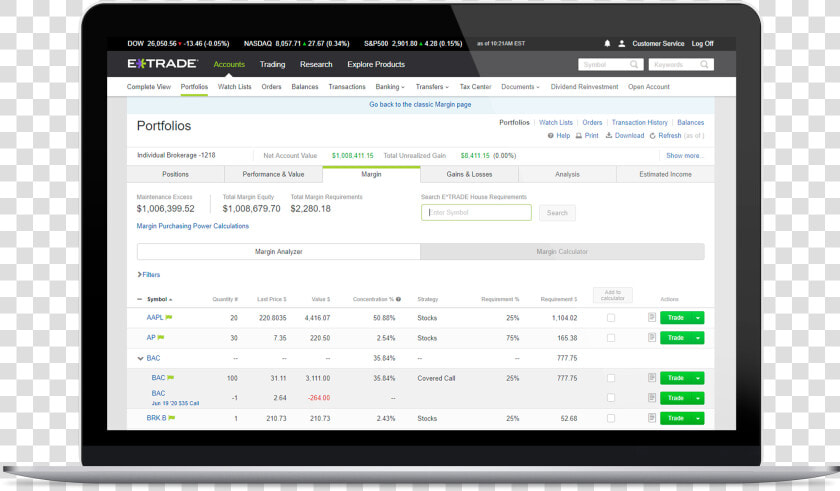The image size is (840, 491).
Task: Switch to the Margin Calculator tab
Action: (x=562, y=252)
